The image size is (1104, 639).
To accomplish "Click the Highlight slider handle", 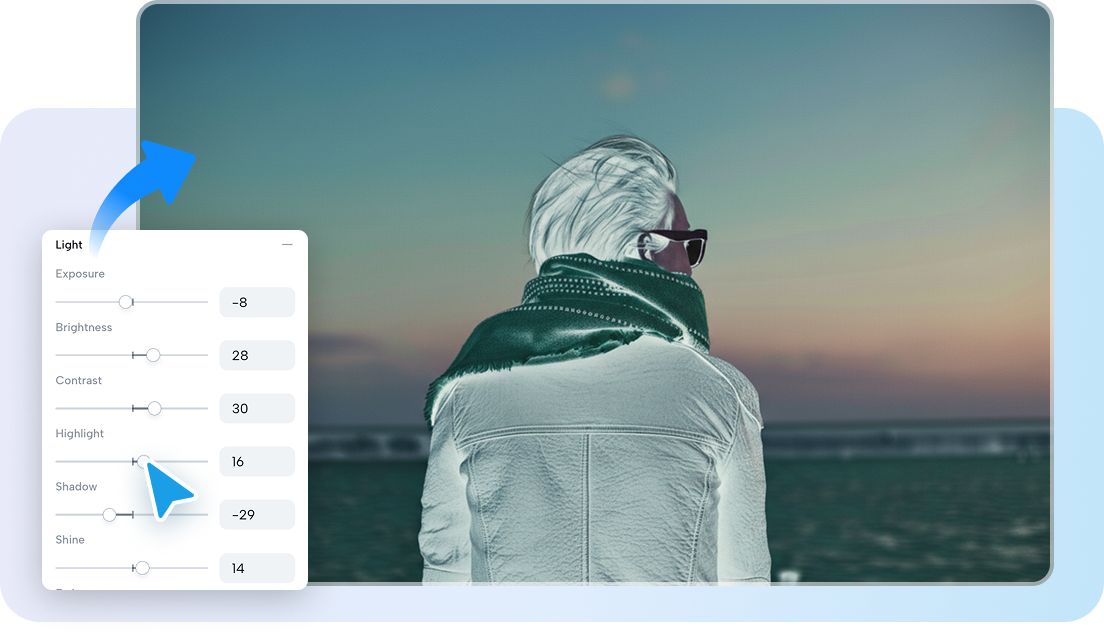I will pos(144,461).
